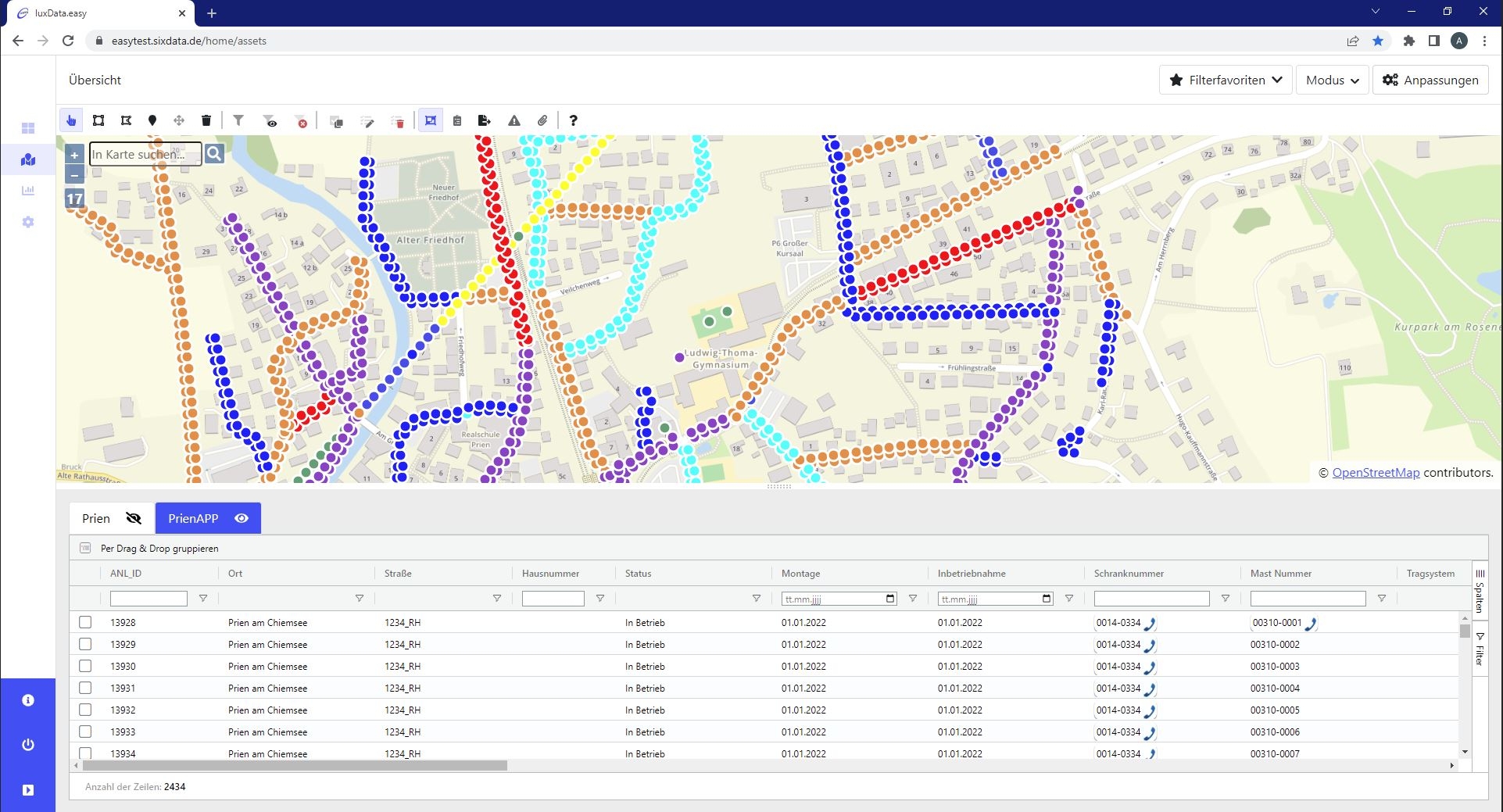Toggle the highlighted blue map frame tool
Screen dimensions: 1503x812
[x=431, y=120]
